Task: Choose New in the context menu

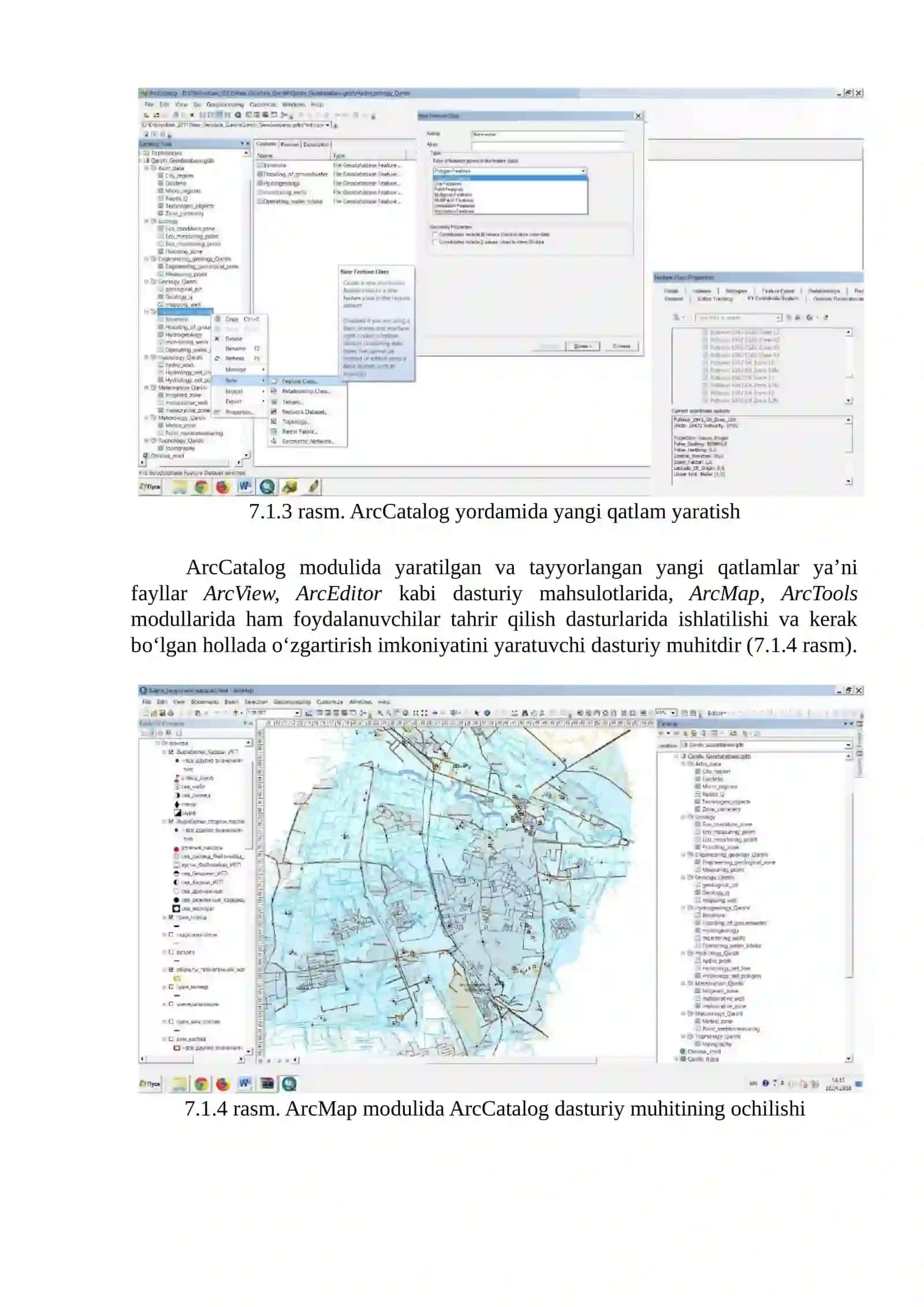Action: 239,380
